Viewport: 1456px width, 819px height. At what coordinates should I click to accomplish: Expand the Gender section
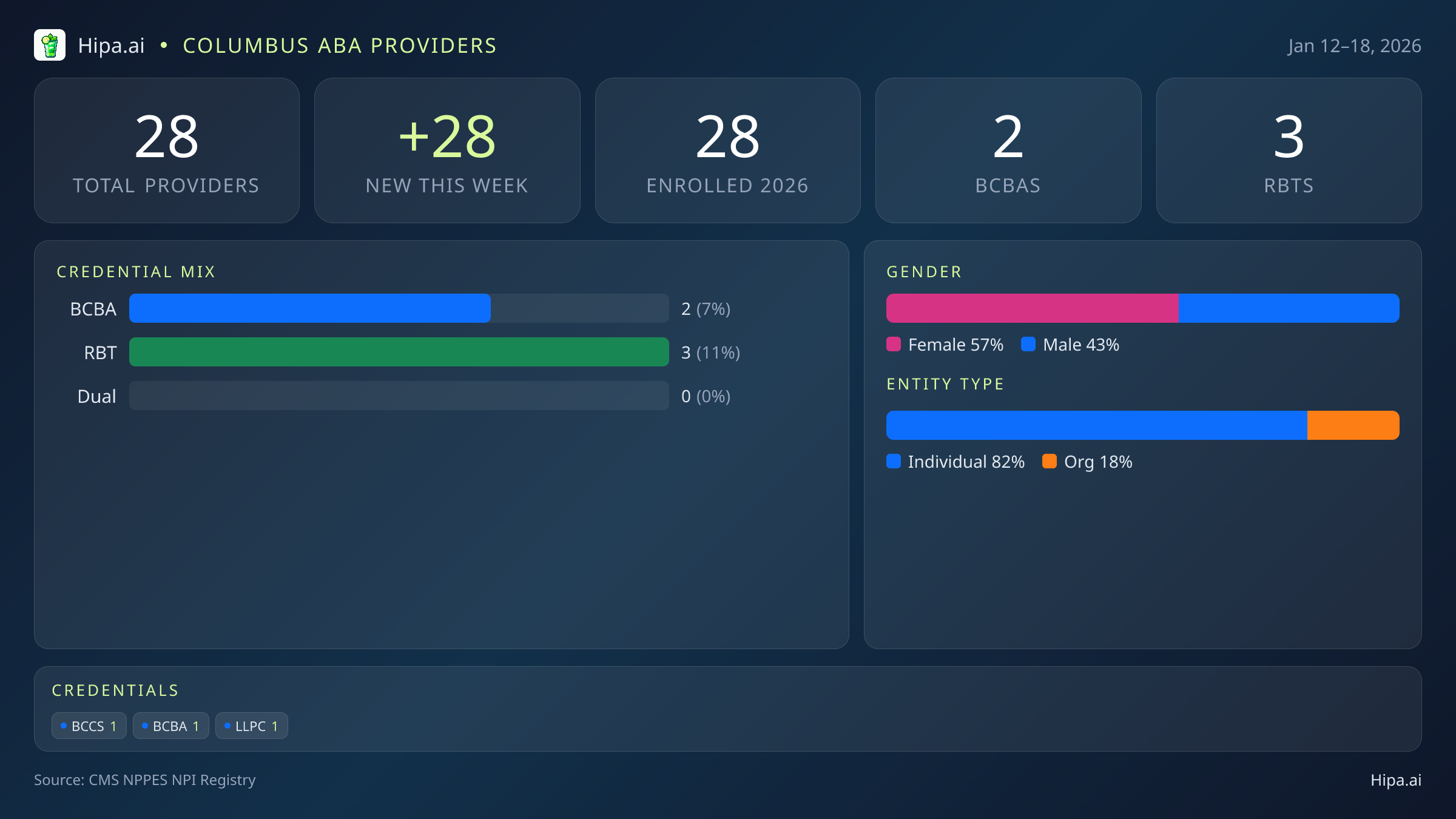(x=923, y=271)
